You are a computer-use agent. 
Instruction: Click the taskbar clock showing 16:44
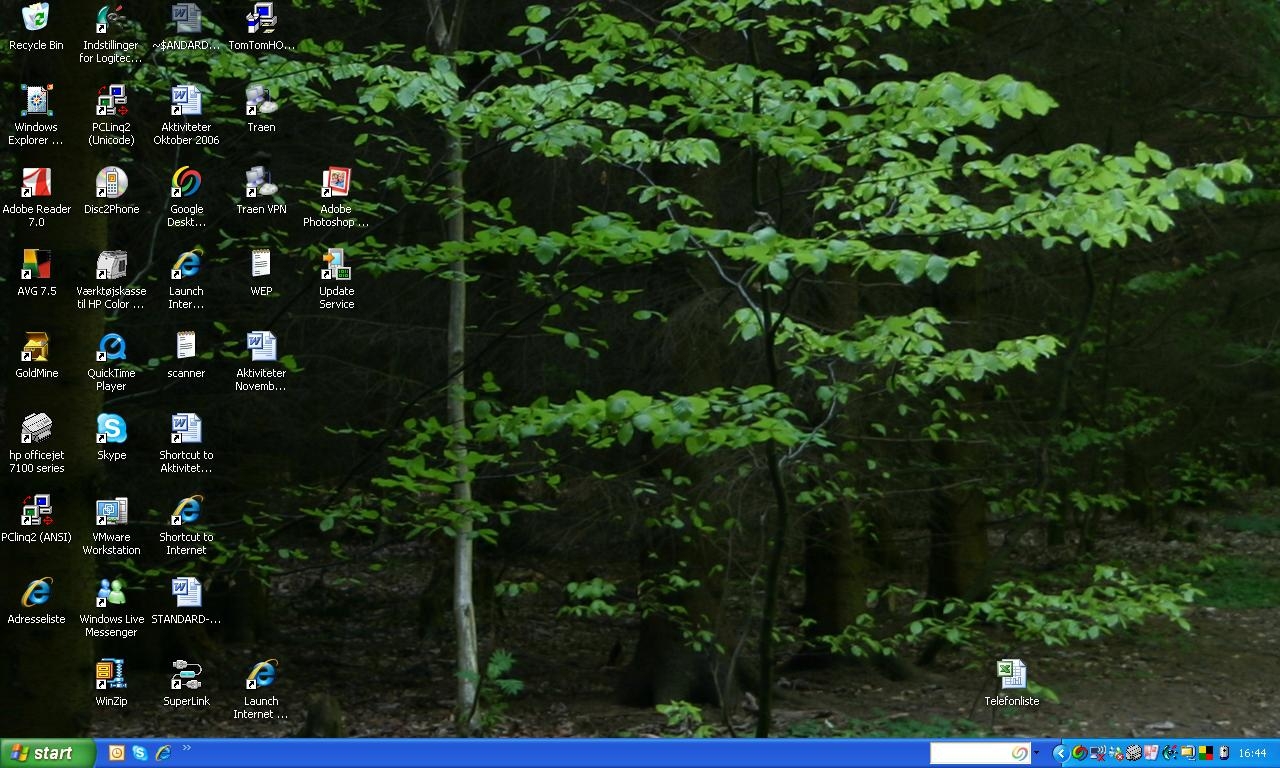1252,753
